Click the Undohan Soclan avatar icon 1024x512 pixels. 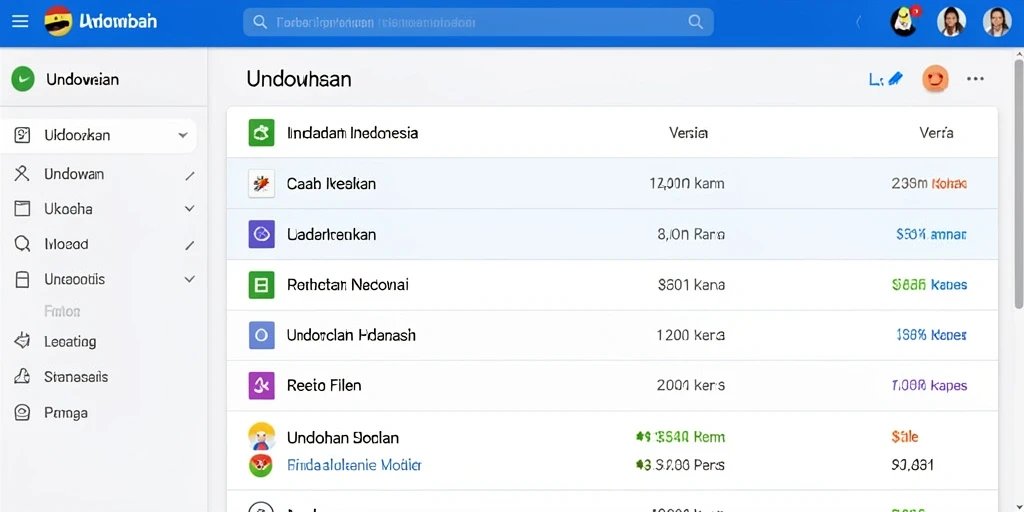[x=261, y=436]
